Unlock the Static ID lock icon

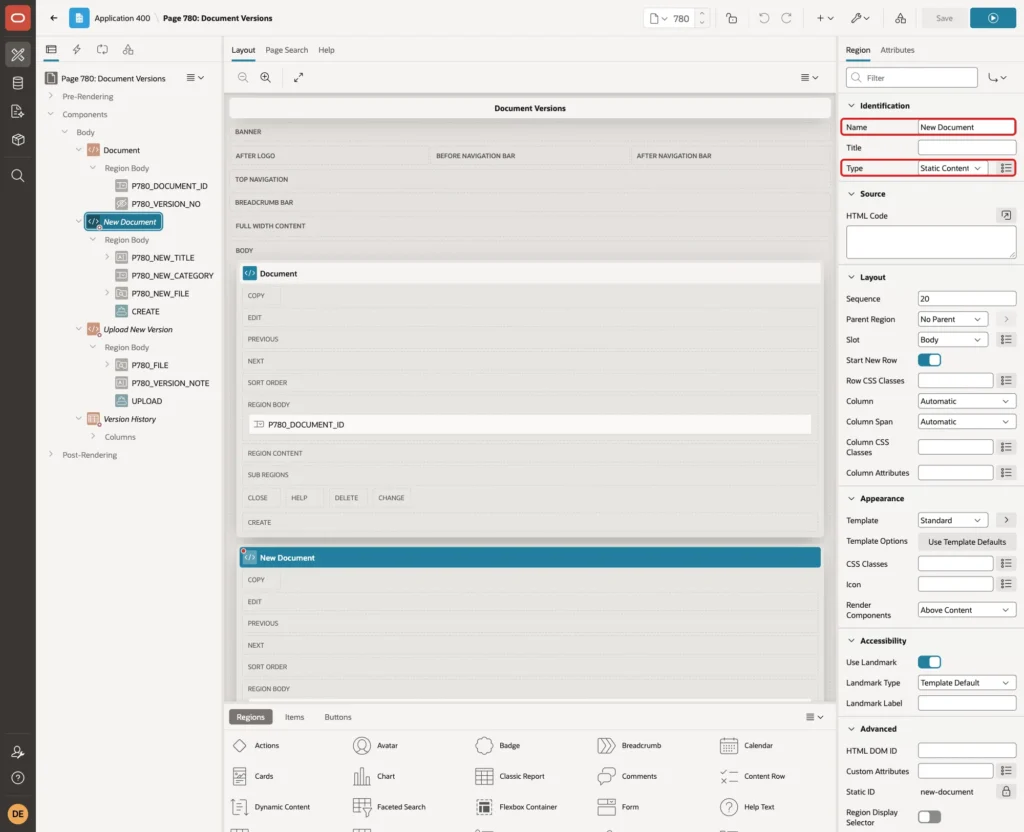coord(1006,792)
